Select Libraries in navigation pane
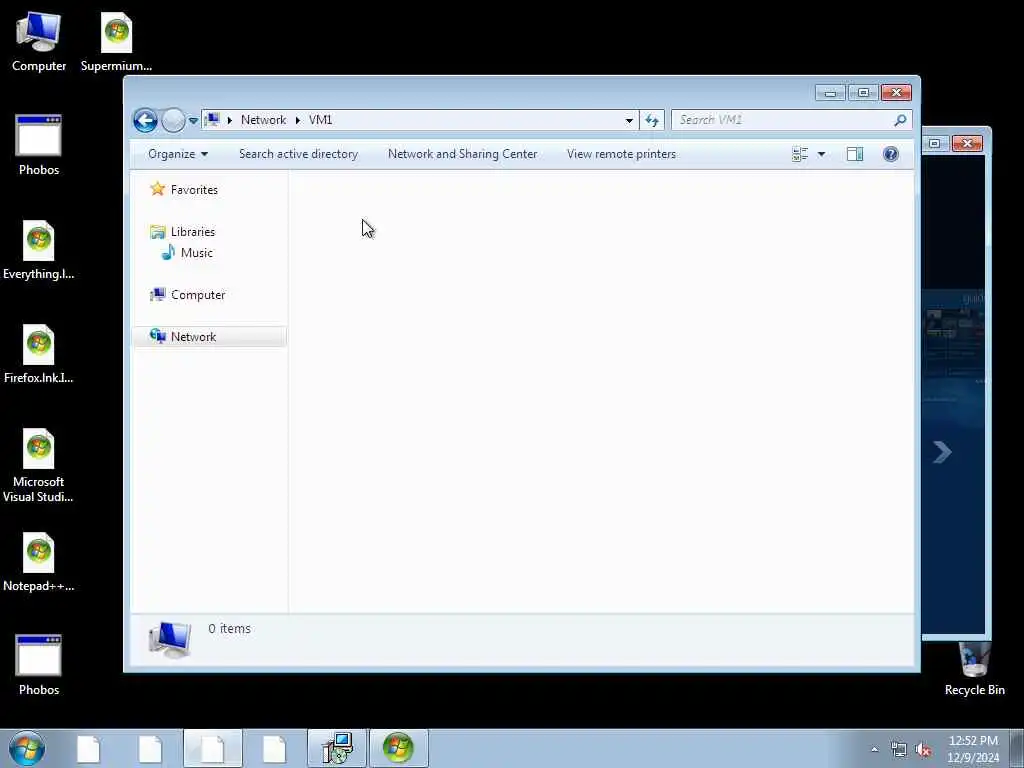This screenshot has height=768, width=1024. tap(193, 232)
